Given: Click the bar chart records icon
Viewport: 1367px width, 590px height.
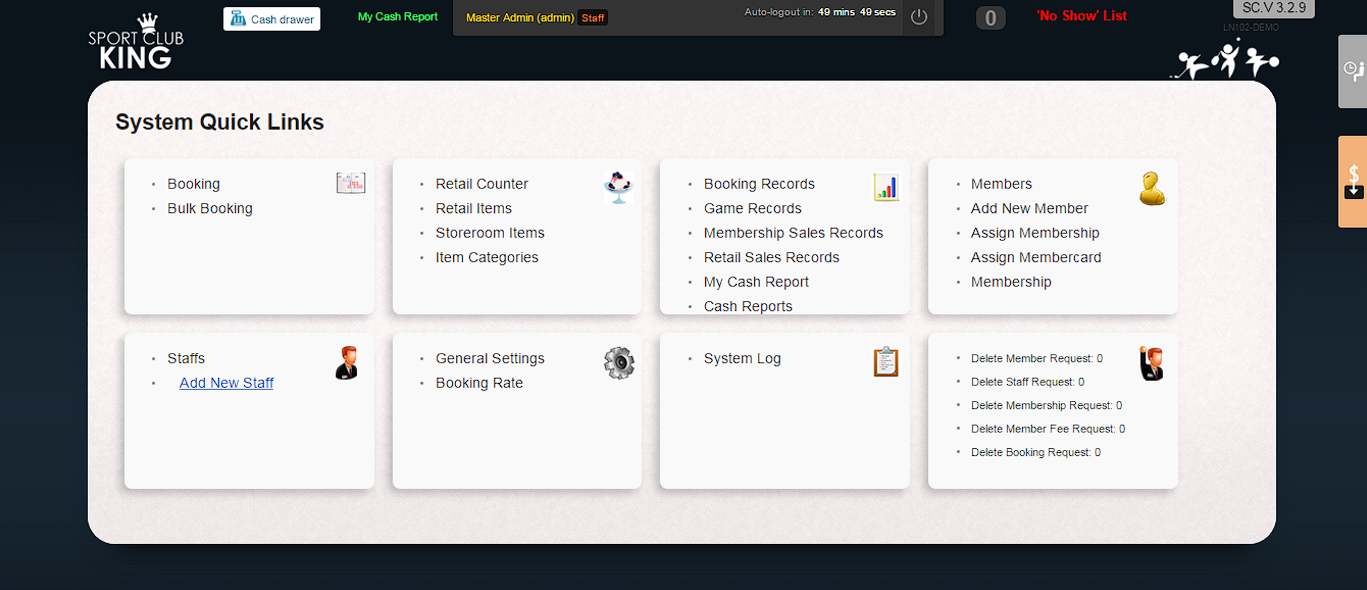Looking at the screenshot, I should point(886,187).
